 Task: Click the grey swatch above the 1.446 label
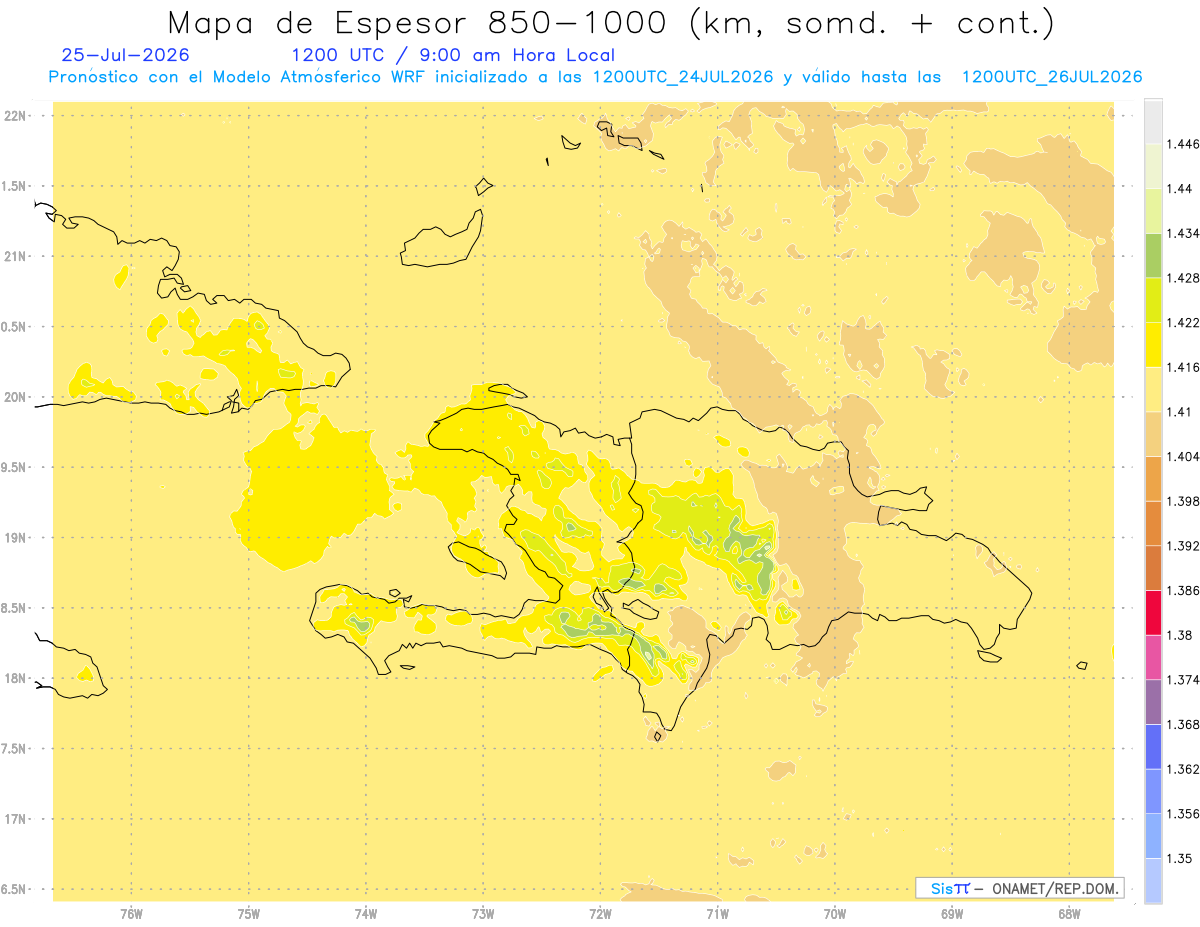coord(1153,121)
